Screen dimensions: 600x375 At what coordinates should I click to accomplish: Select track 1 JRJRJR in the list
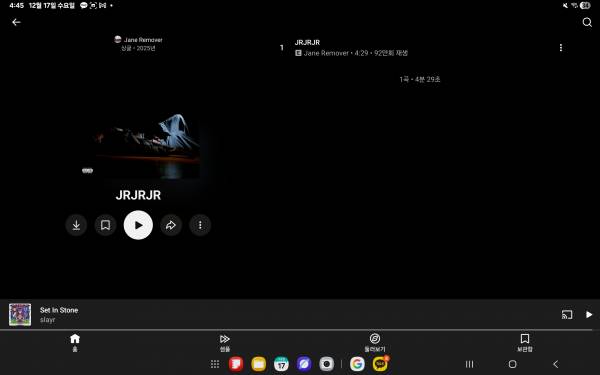pyautogui.click(x=421, y=47)
